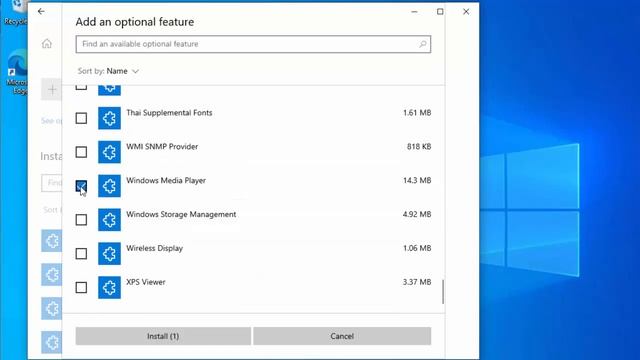Click the 1.61 MB size value
This screenshot has height=360, width=640.
click(417, 113)
